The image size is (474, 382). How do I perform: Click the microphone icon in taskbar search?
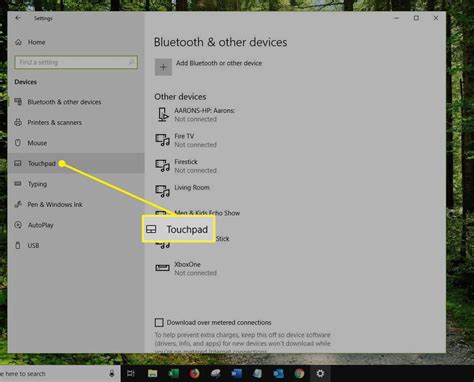coord(112,374)
